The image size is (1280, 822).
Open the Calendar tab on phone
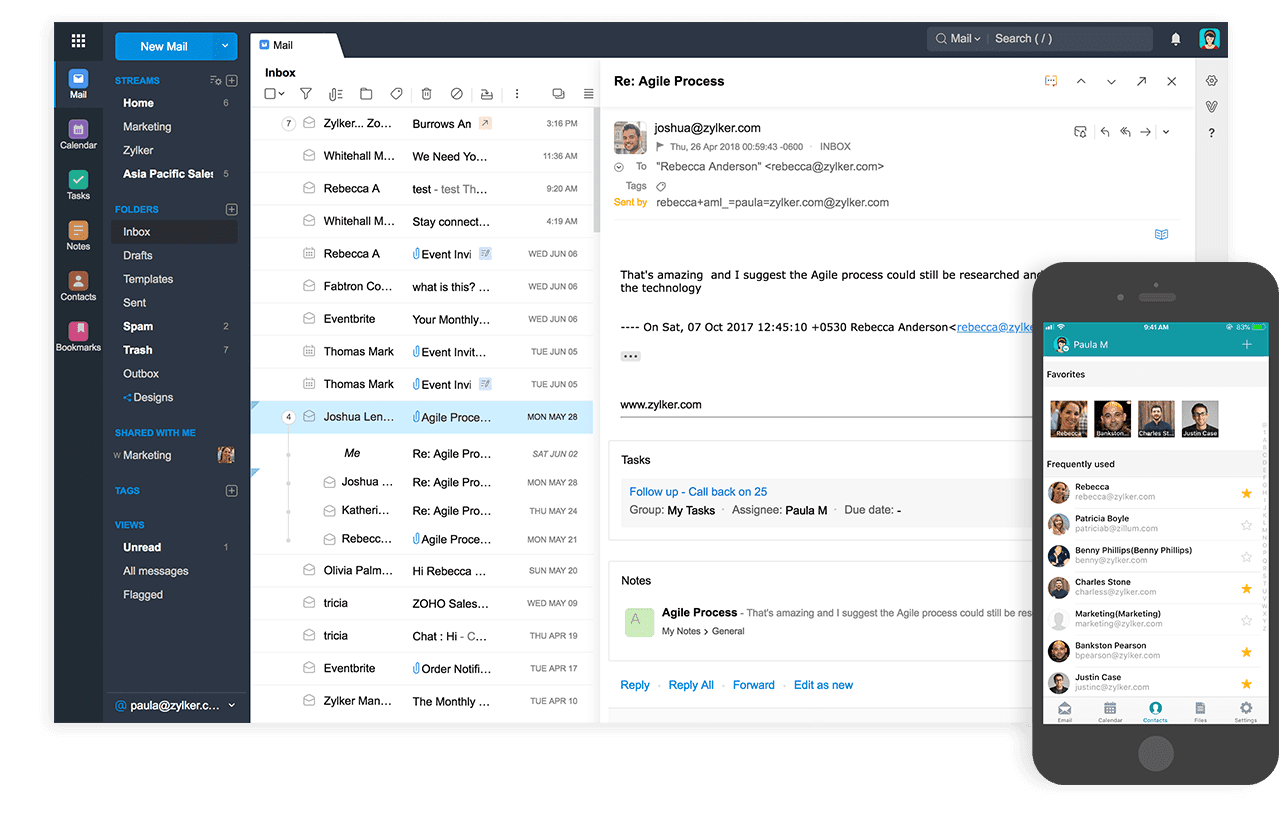tap(1110, 712)
